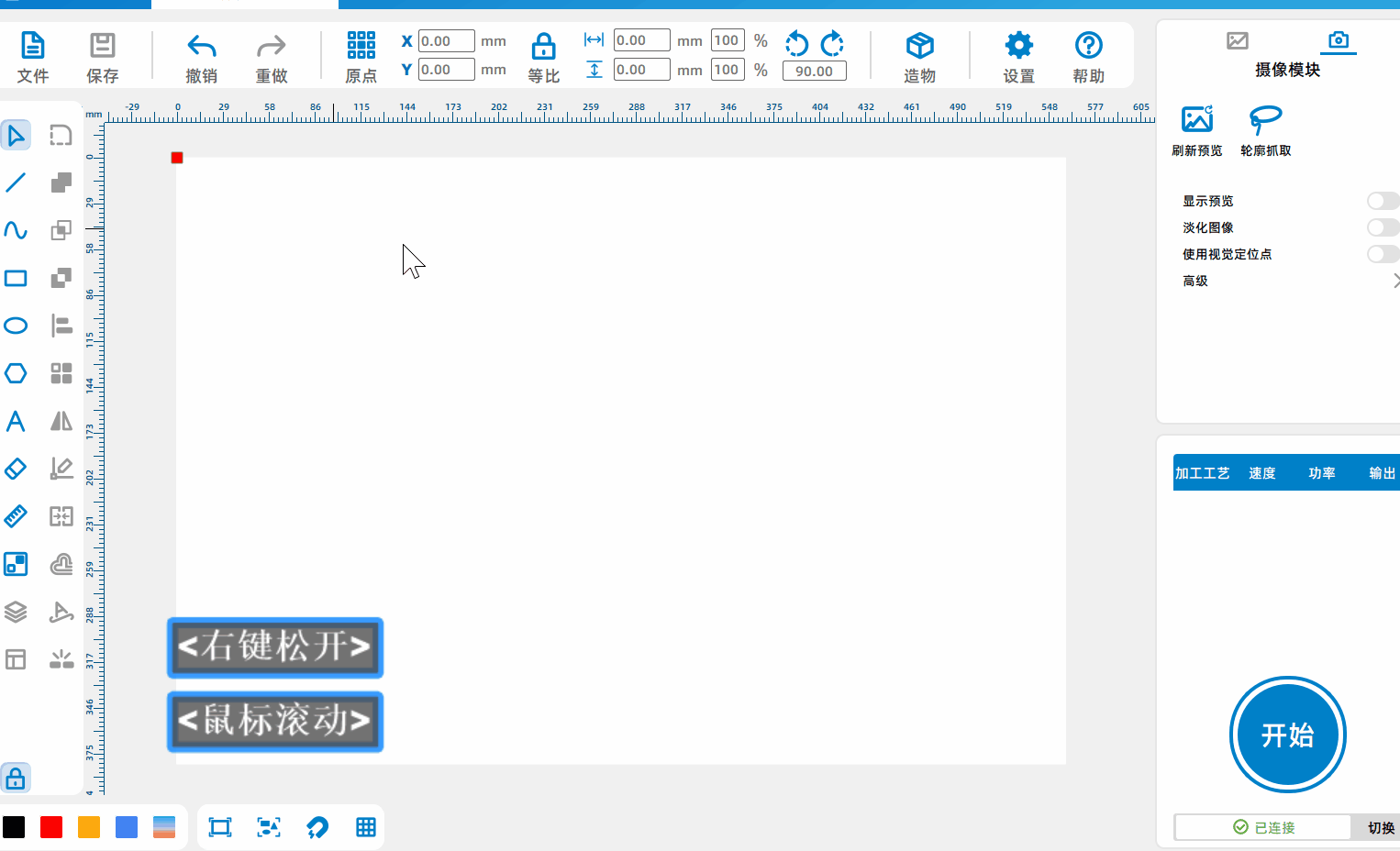The width and height of the screenshot is (1400, 851).
Task: Select the eraser tool
Action: pos(16,469)
